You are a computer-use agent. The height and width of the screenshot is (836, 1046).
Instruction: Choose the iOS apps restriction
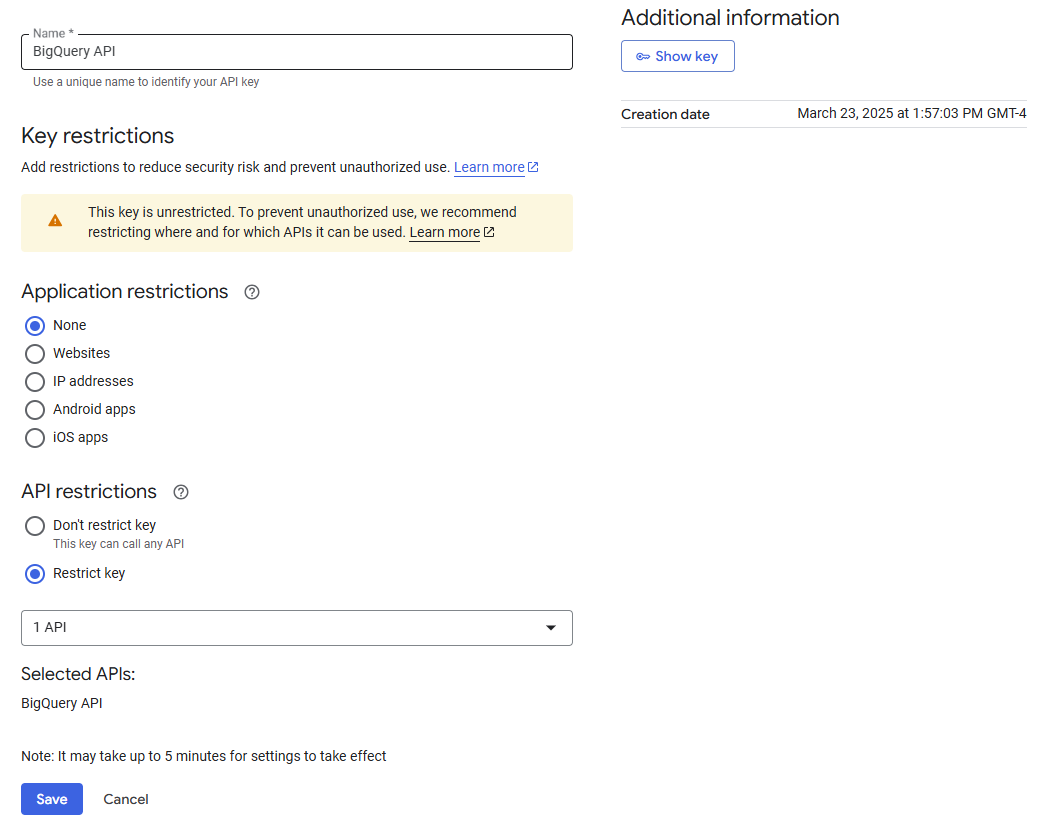pos(35,438)
